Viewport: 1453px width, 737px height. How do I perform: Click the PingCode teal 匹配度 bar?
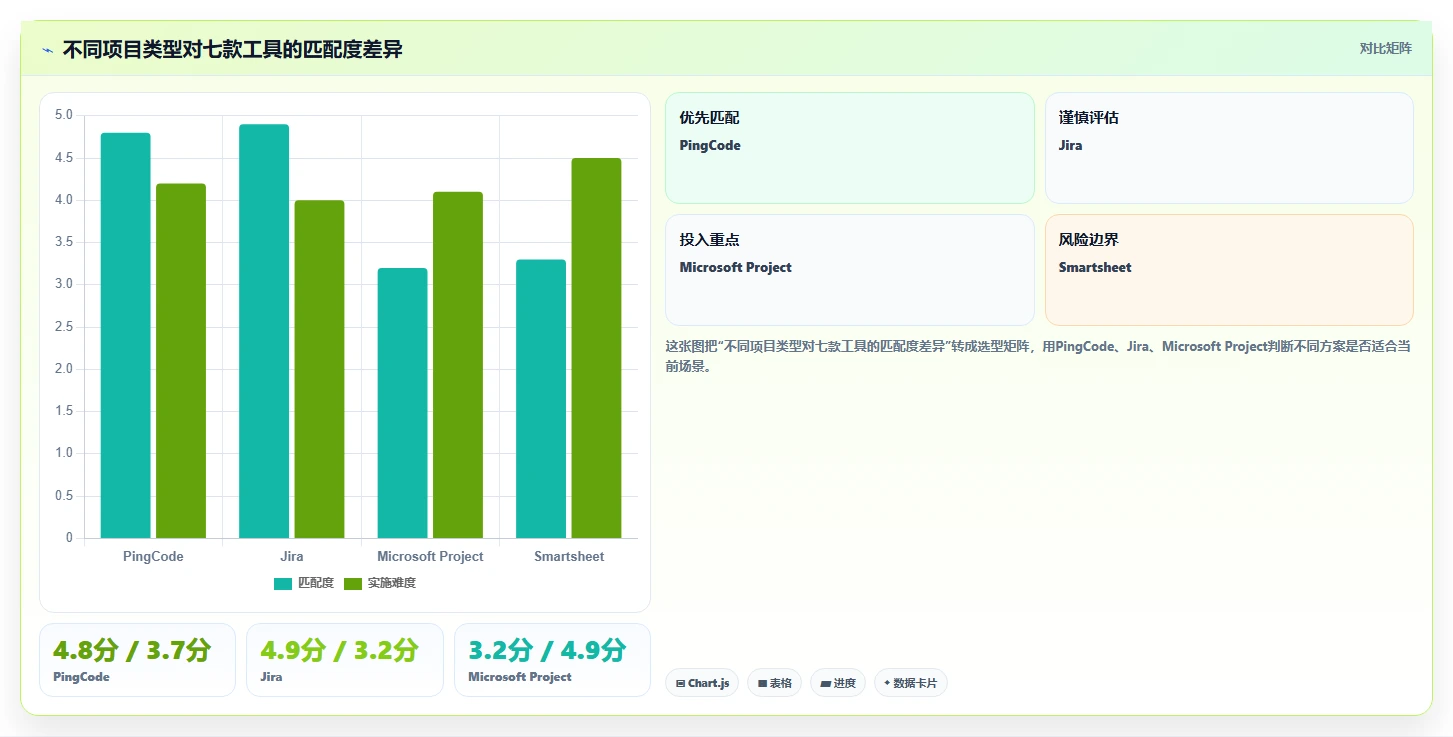(125, 335)
